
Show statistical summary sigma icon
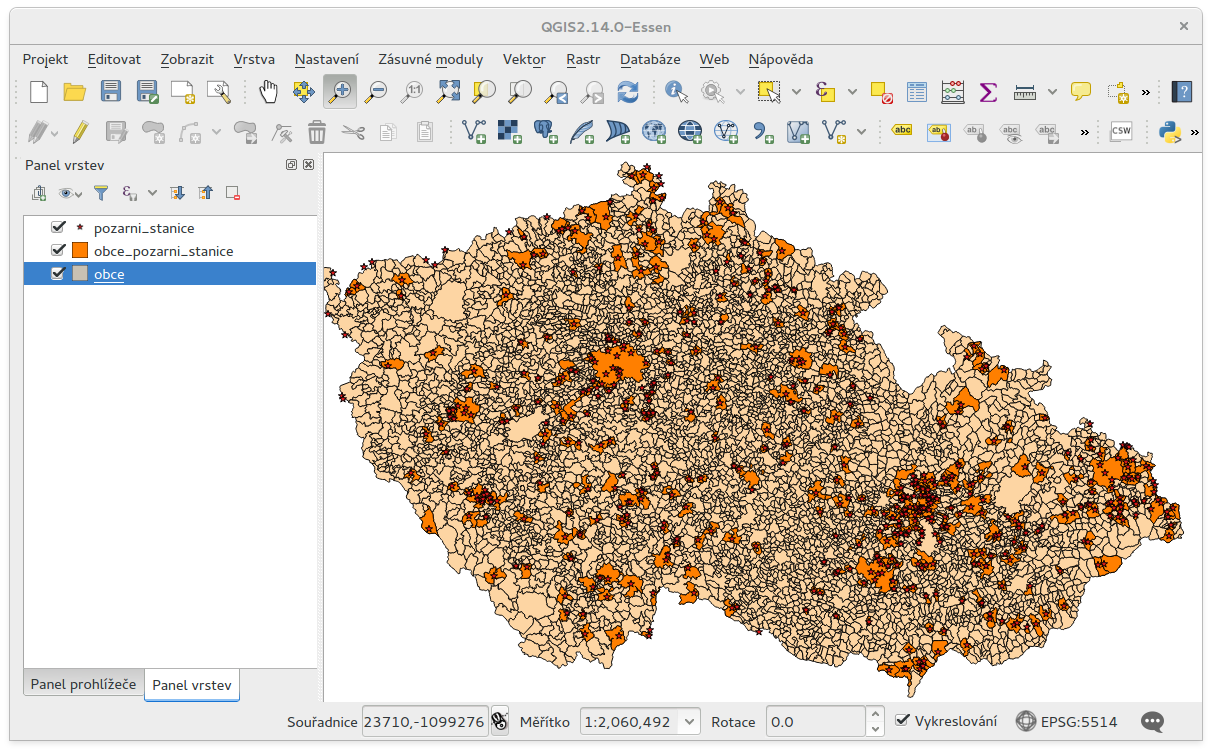pyautogui.click(x=988, y=92)
